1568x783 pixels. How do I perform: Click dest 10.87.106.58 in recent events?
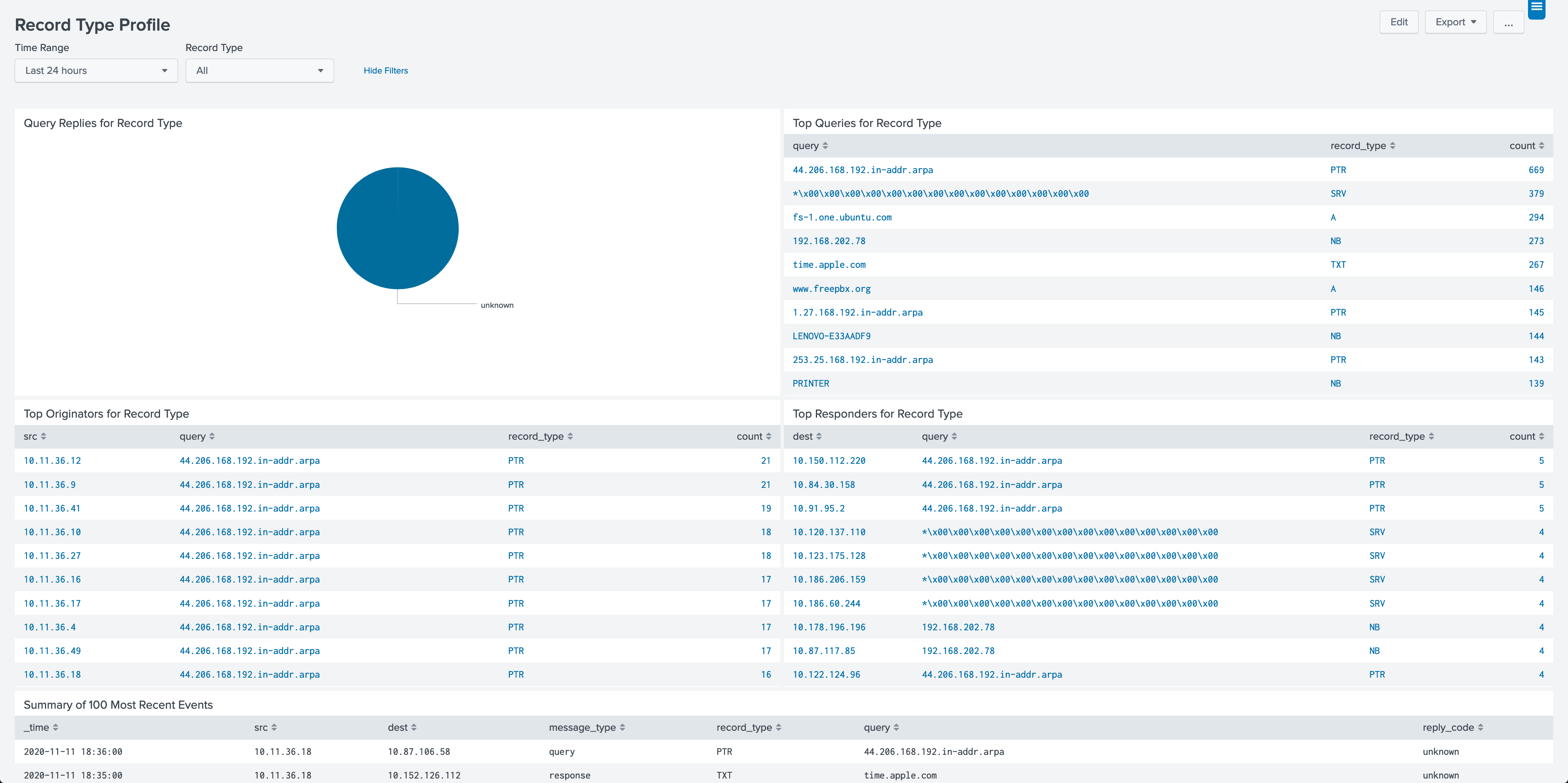(x=419, y=752)
